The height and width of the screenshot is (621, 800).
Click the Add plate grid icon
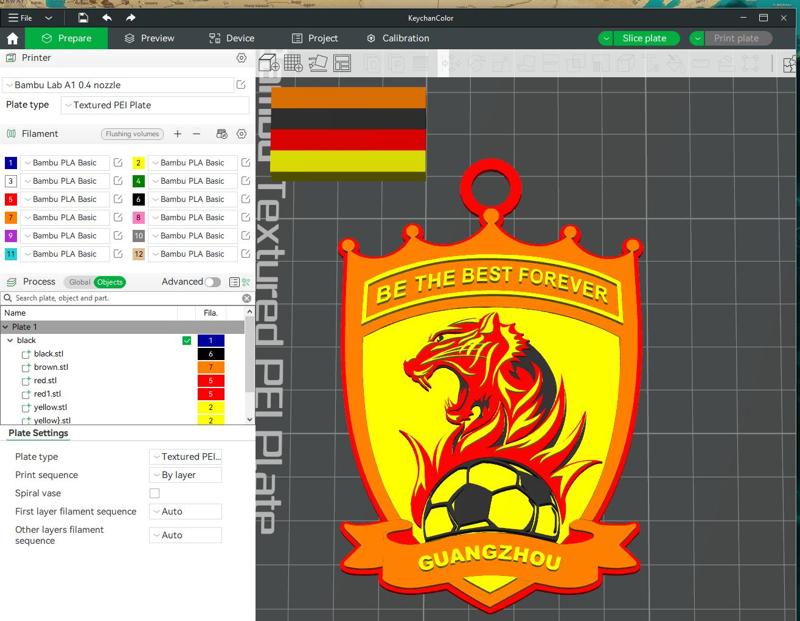click(x=293, y=63)
